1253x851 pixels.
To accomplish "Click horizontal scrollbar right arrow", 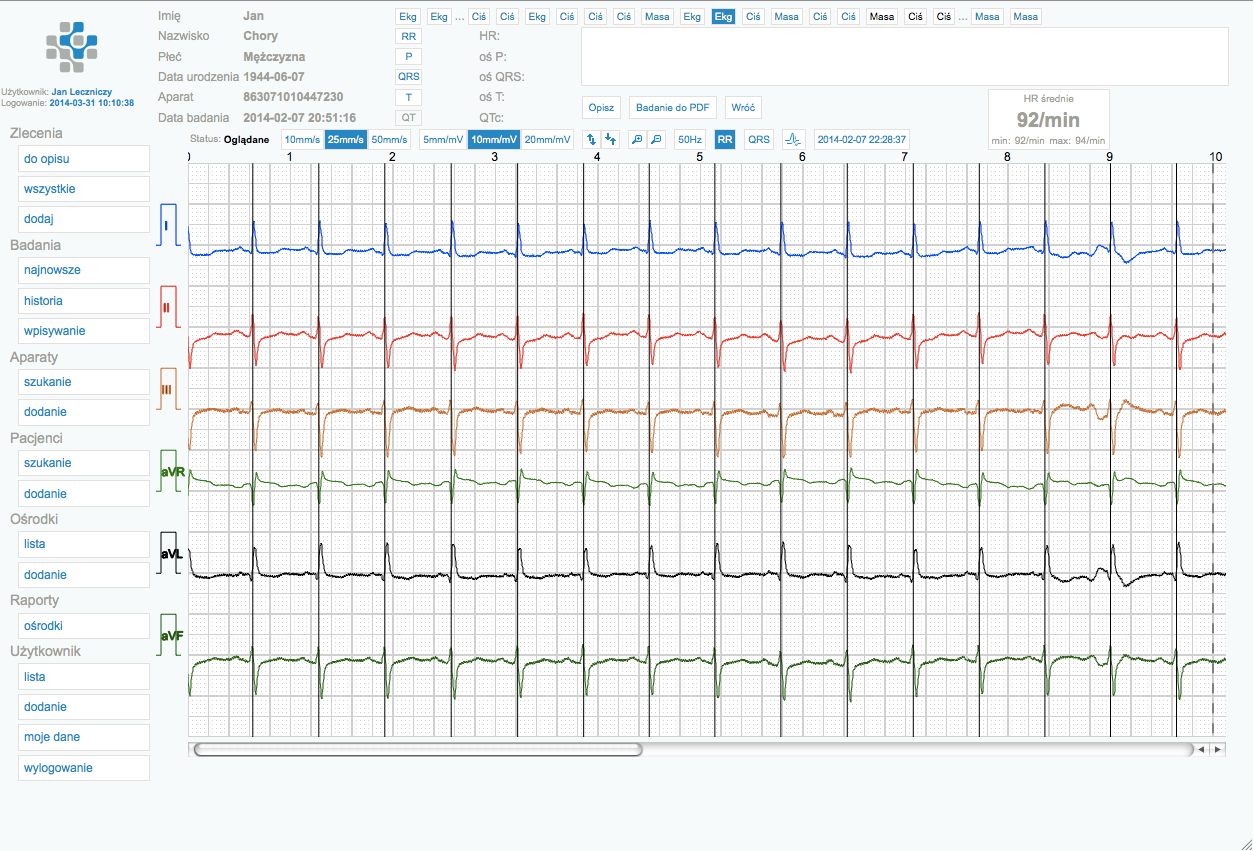I will pyautogui.click(x=1218, y=749).
